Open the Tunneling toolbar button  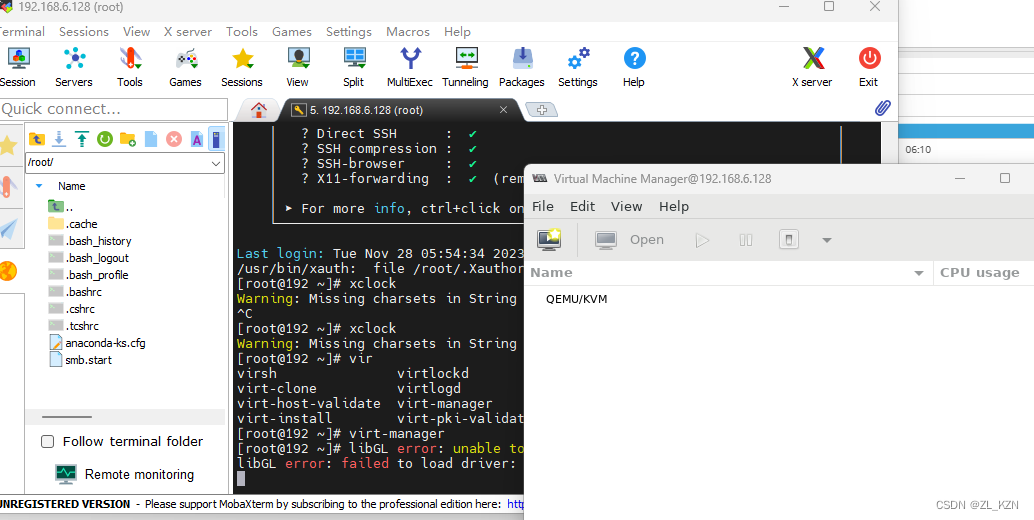click(465, 68)
